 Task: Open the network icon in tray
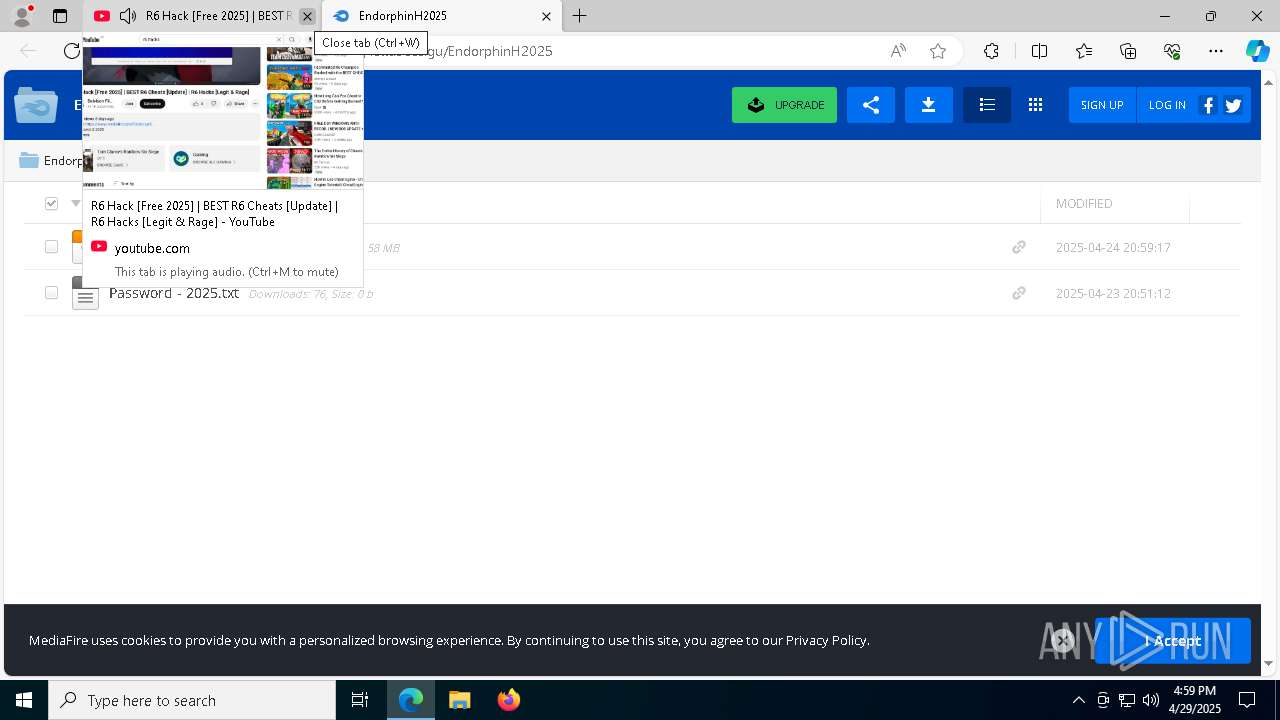pos(1127,700)
